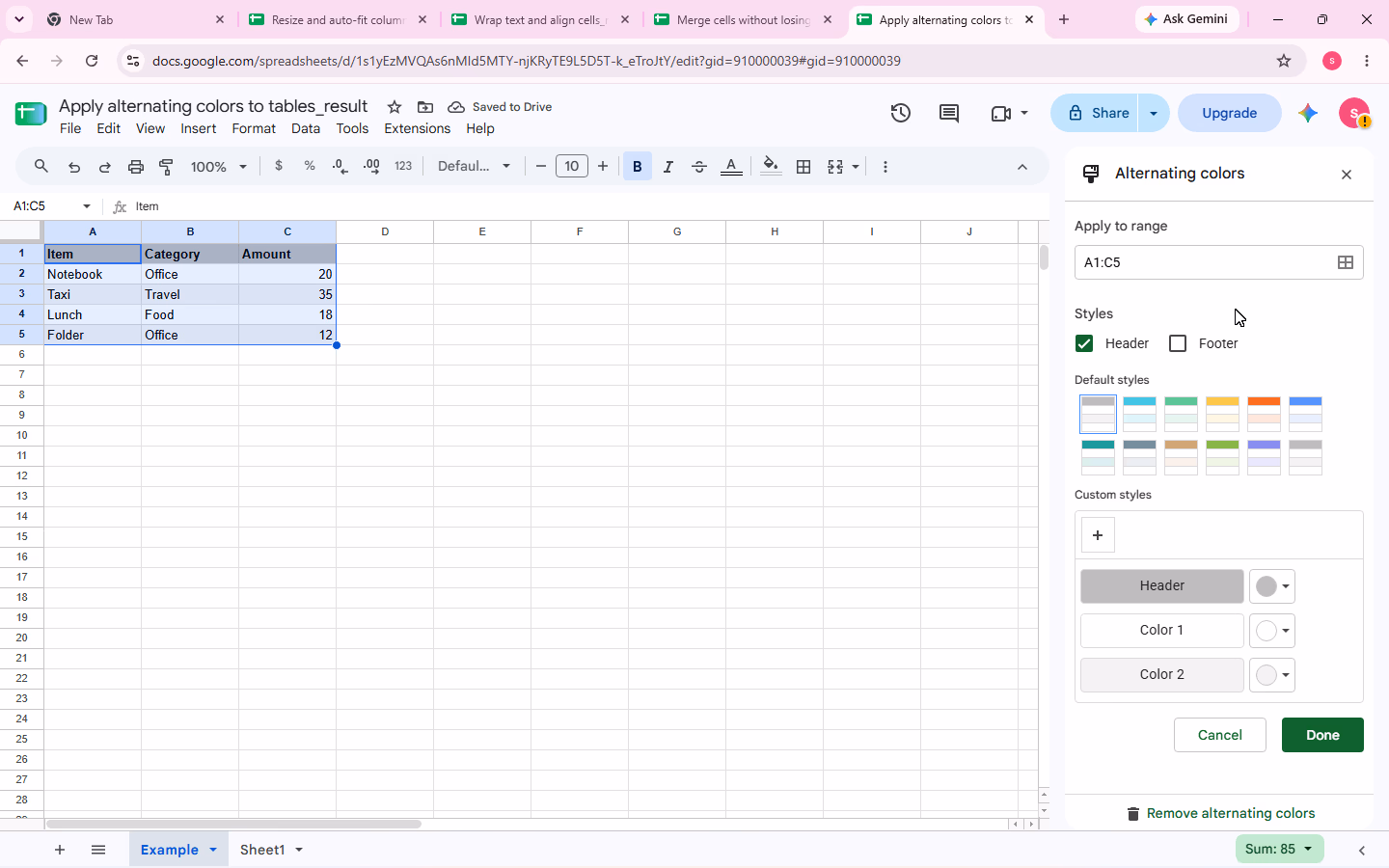The image size is (1389, 868).
Task: Expand the zoom level dropdown
Action: tap(219, 167)
